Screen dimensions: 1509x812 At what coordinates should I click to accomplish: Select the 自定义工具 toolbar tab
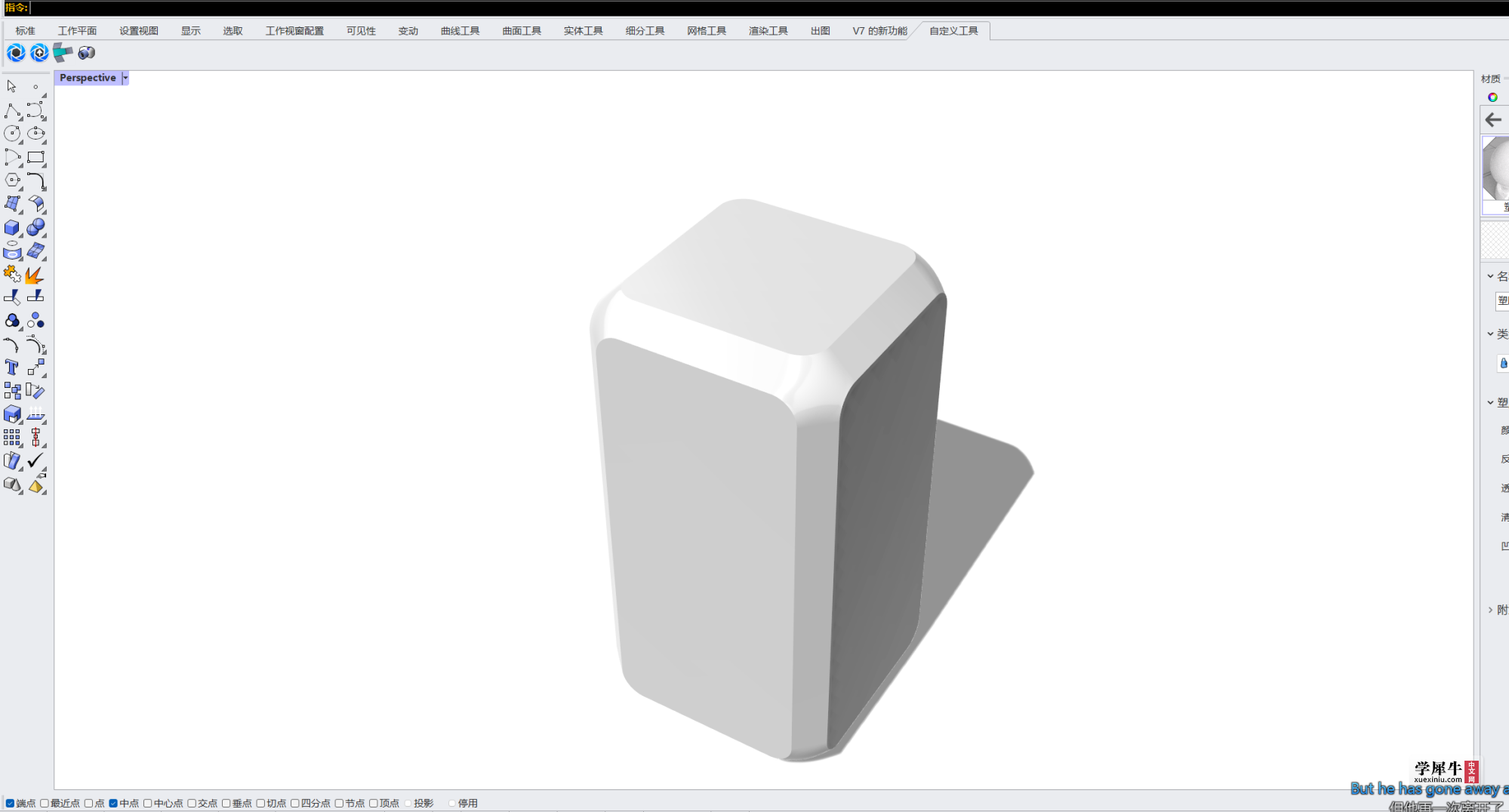tap(953, 31)
